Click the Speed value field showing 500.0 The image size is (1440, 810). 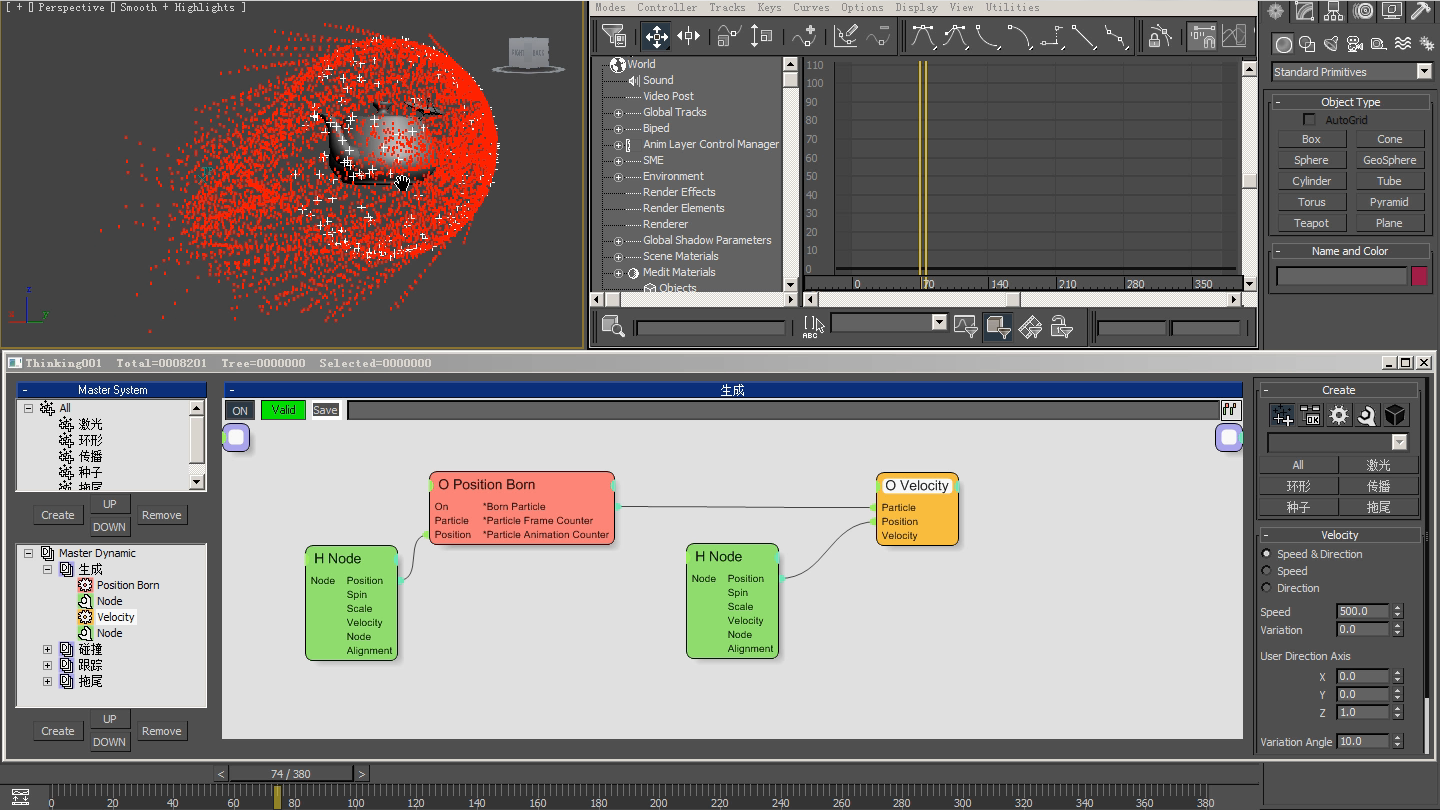[1362, 611]
